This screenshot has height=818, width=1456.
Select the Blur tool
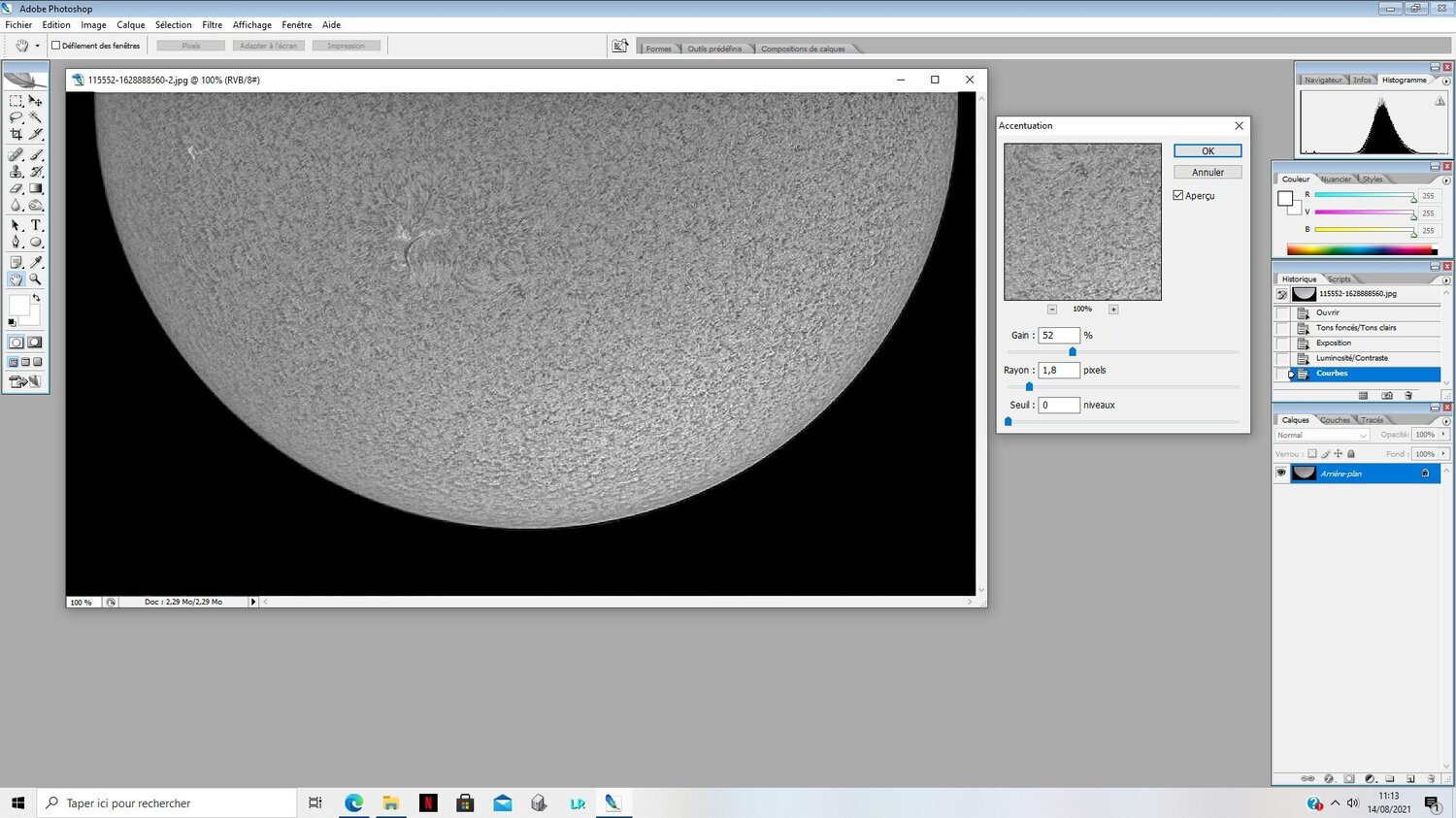[x=16, y=205]
